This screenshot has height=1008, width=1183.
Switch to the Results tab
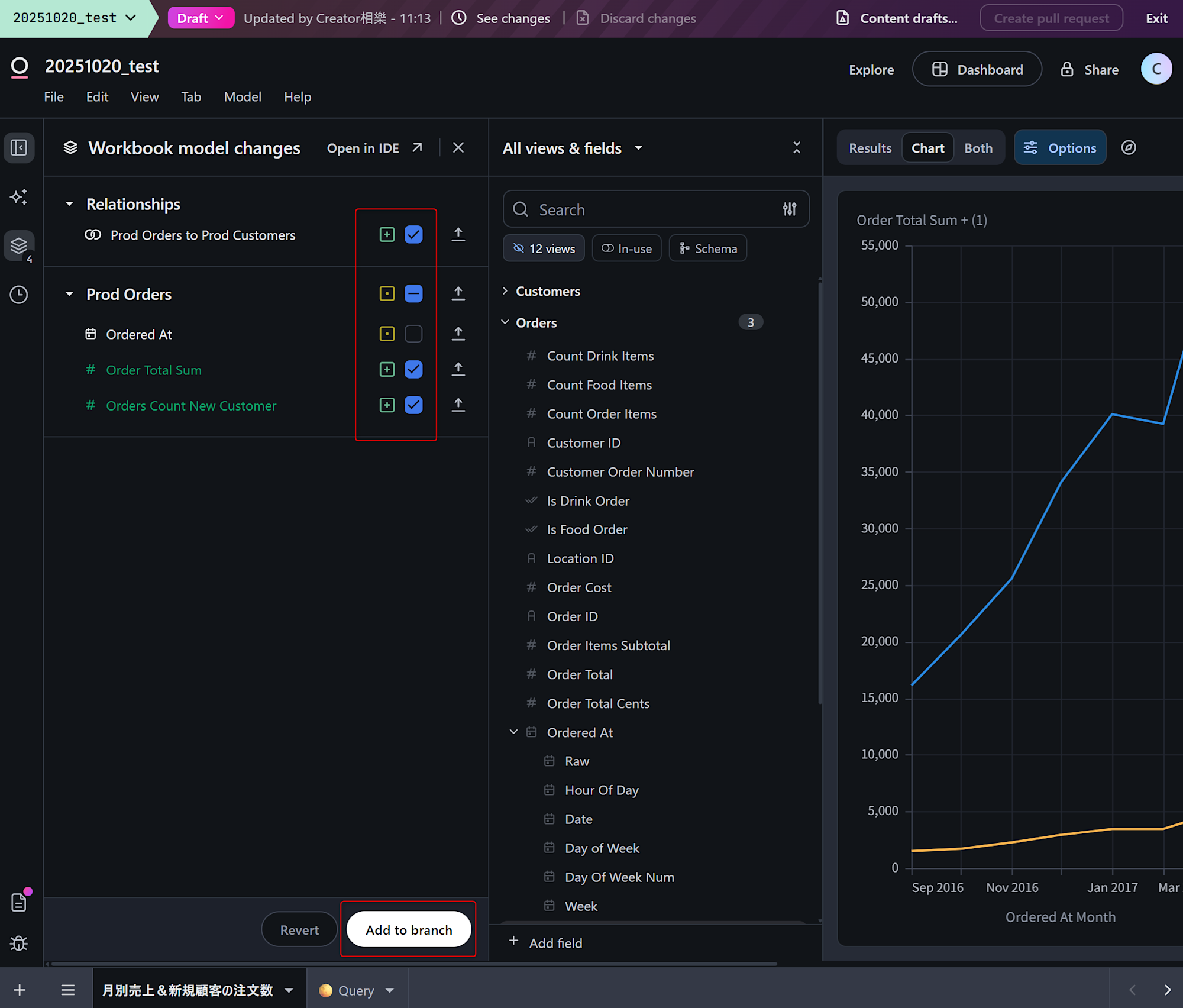click(870, 148)
